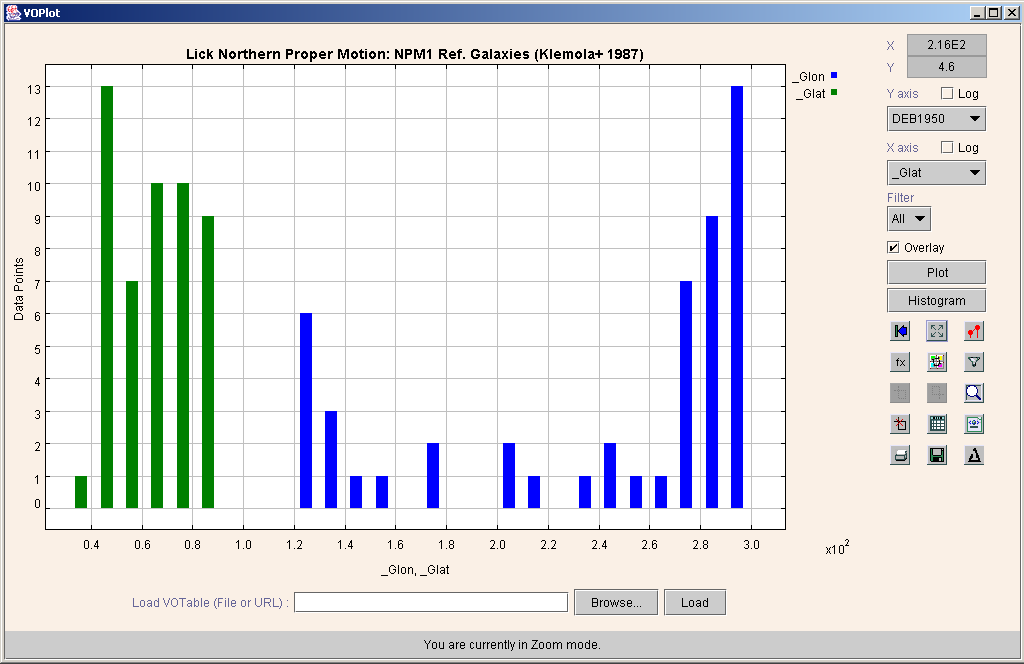The height and width of the screenshot is (664, 1024).
Task: Click the chart title Lick Northern Proper Motion
Action: click(415, 54)
